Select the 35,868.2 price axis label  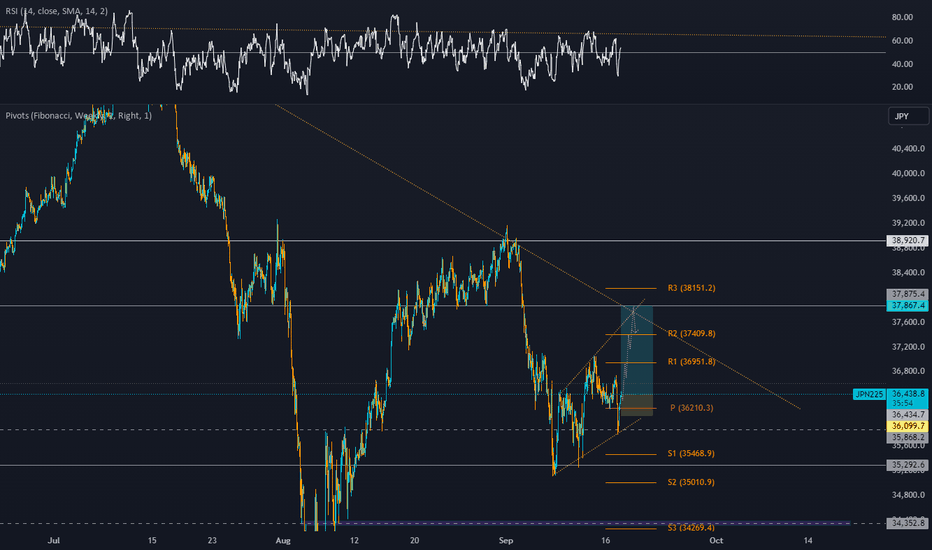[907, 437]
